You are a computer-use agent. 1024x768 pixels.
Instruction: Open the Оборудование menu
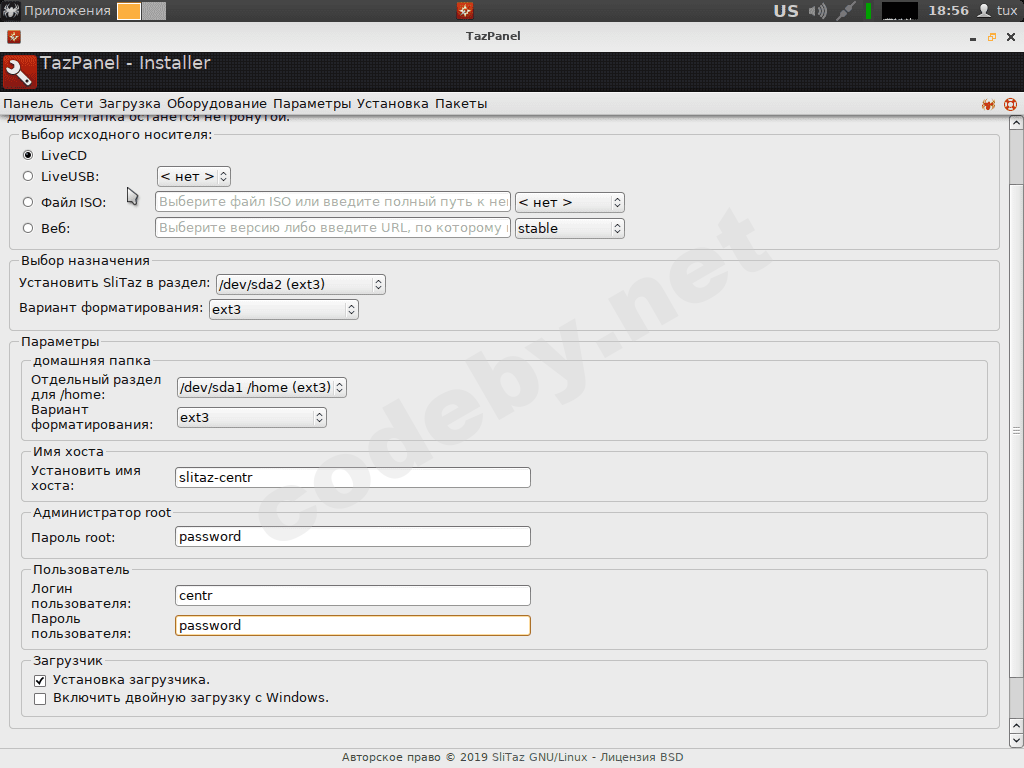217,104
